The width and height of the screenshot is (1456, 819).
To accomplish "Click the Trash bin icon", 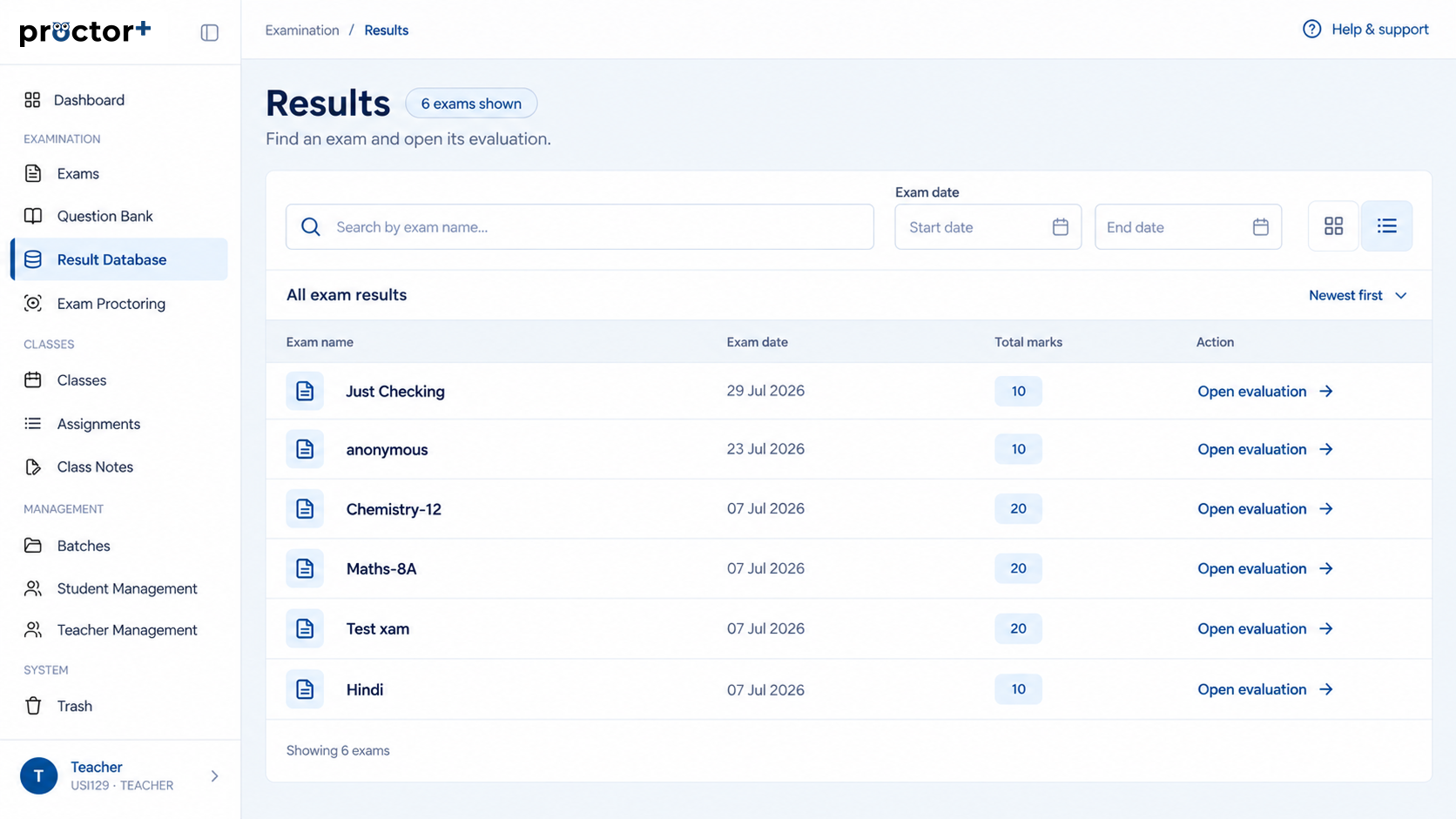I will (33, 706).
